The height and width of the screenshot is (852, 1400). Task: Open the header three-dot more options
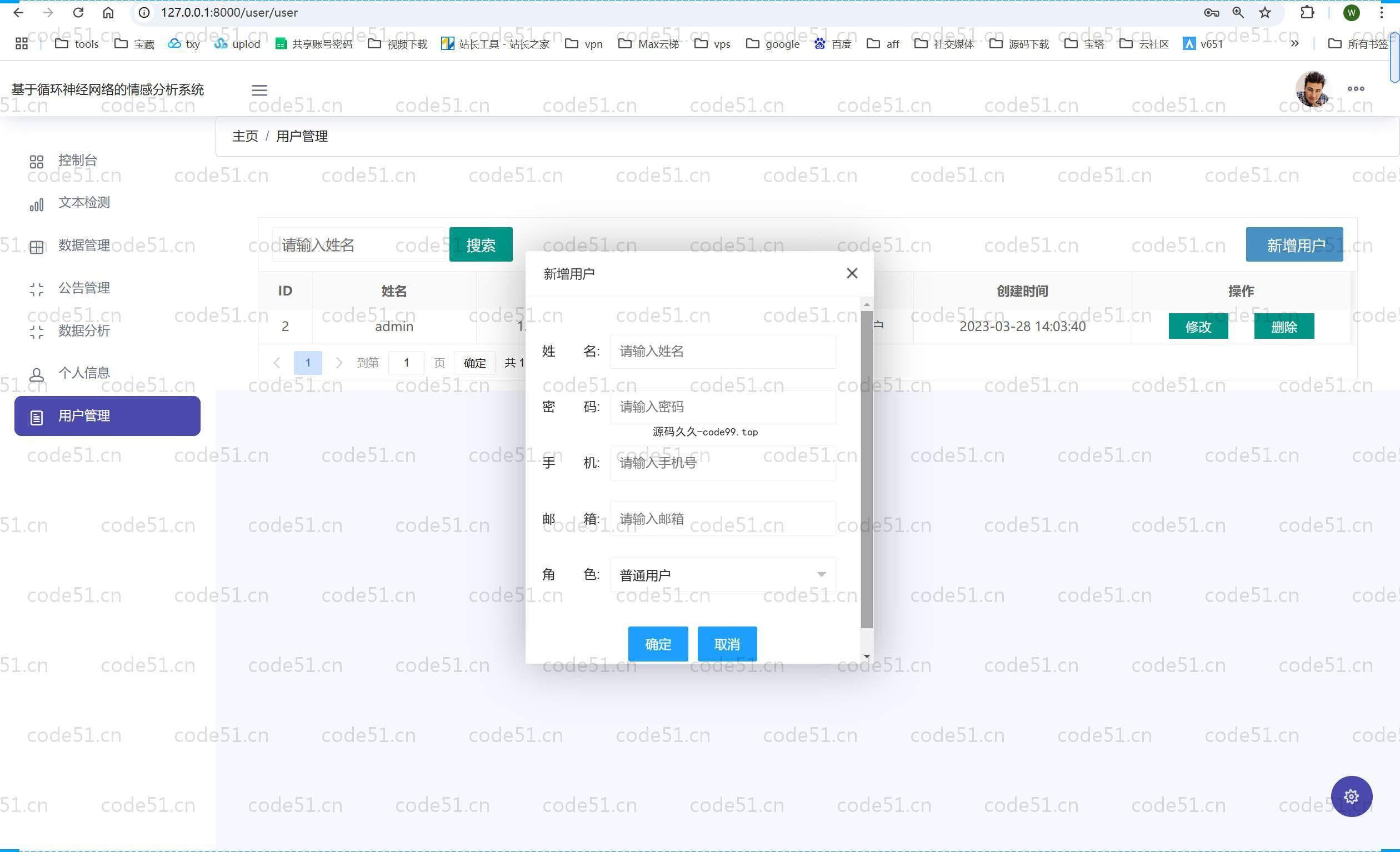coord(1356,89)
